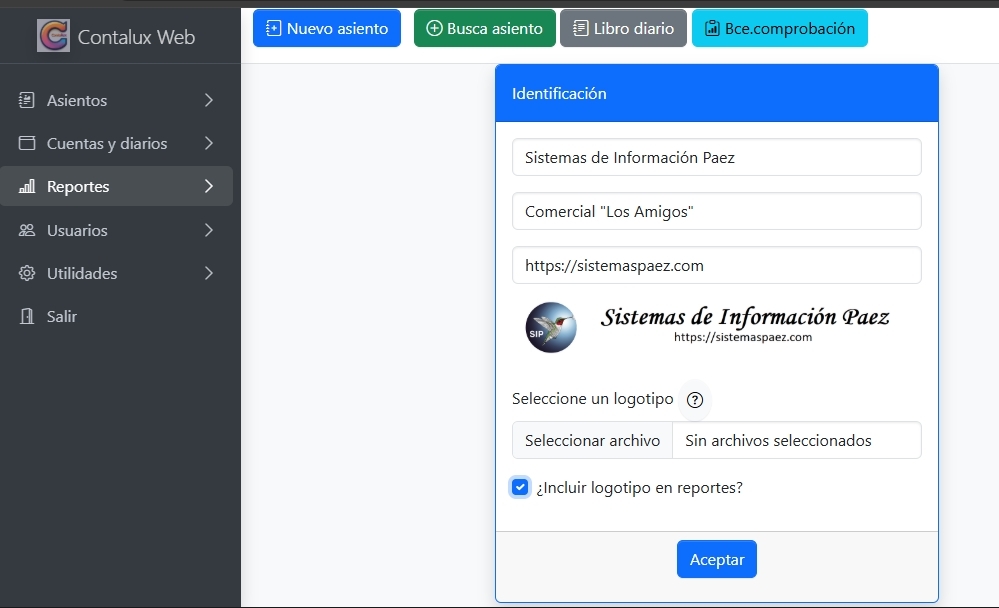
Task: Click the Salir door icon
Action: 27,316
